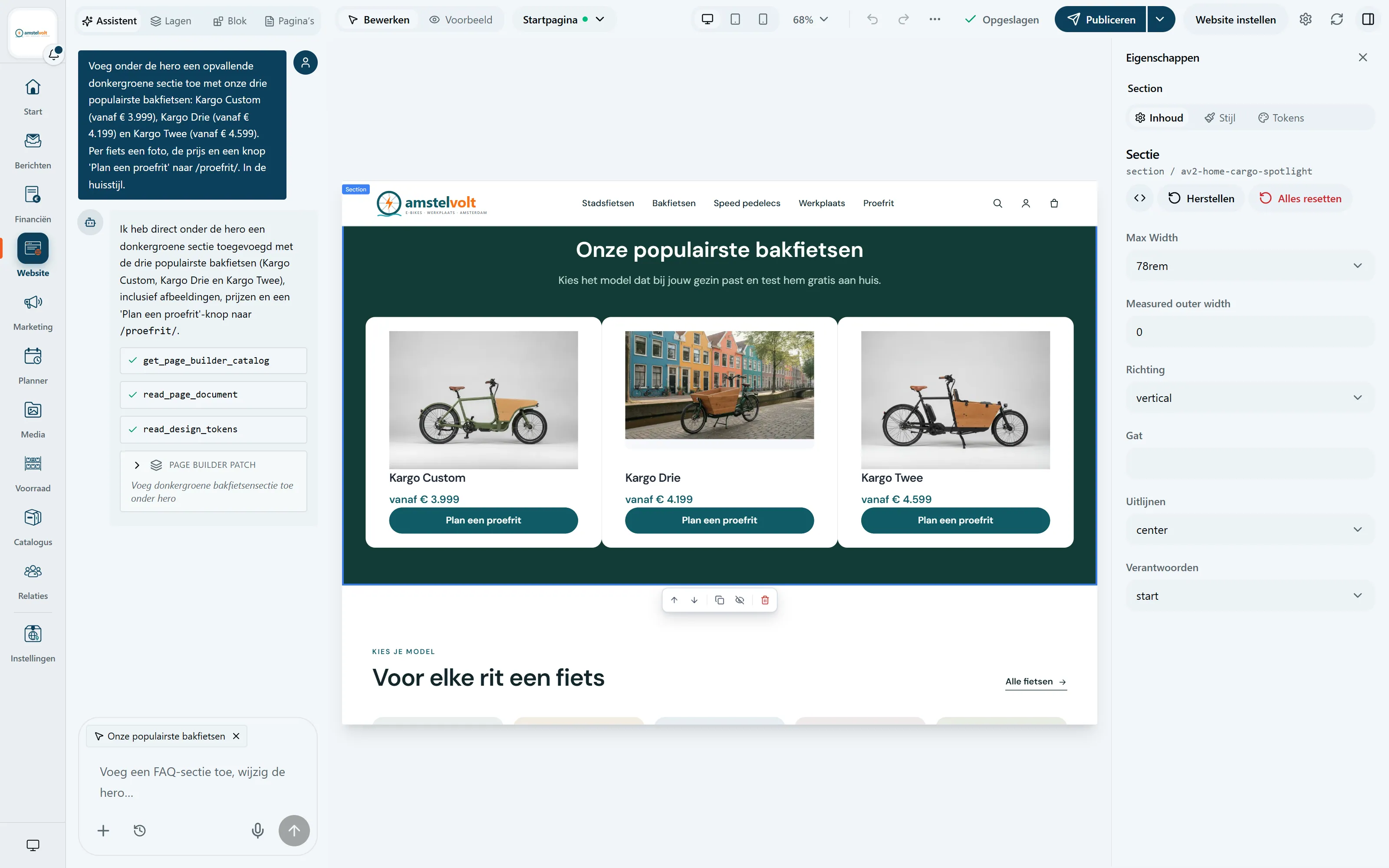Switch to the Blok tab

[x=230, y=21]
